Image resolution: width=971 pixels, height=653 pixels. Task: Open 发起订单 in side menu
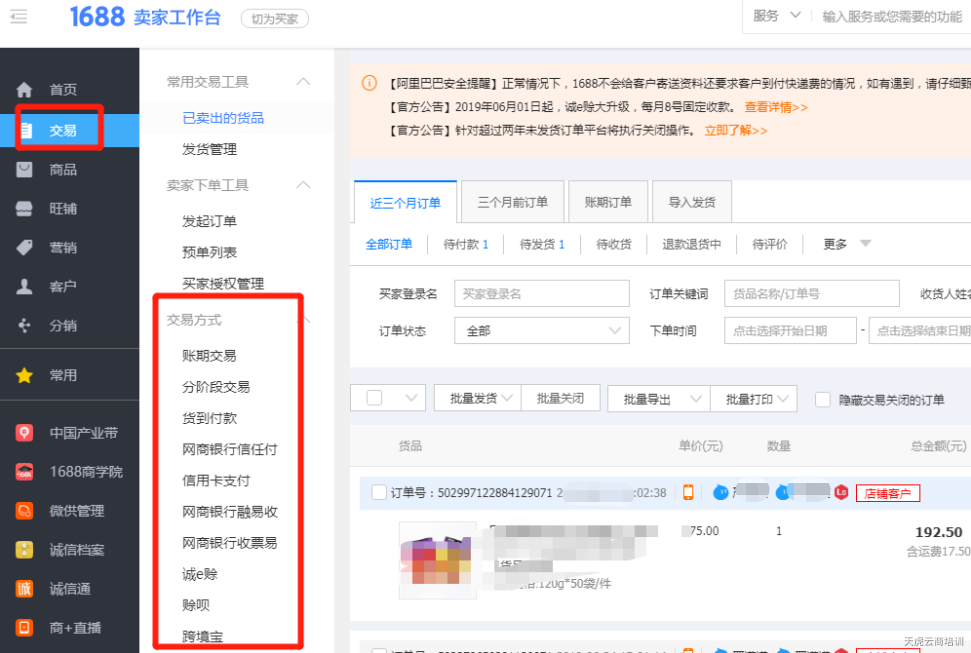click(209, 221)
